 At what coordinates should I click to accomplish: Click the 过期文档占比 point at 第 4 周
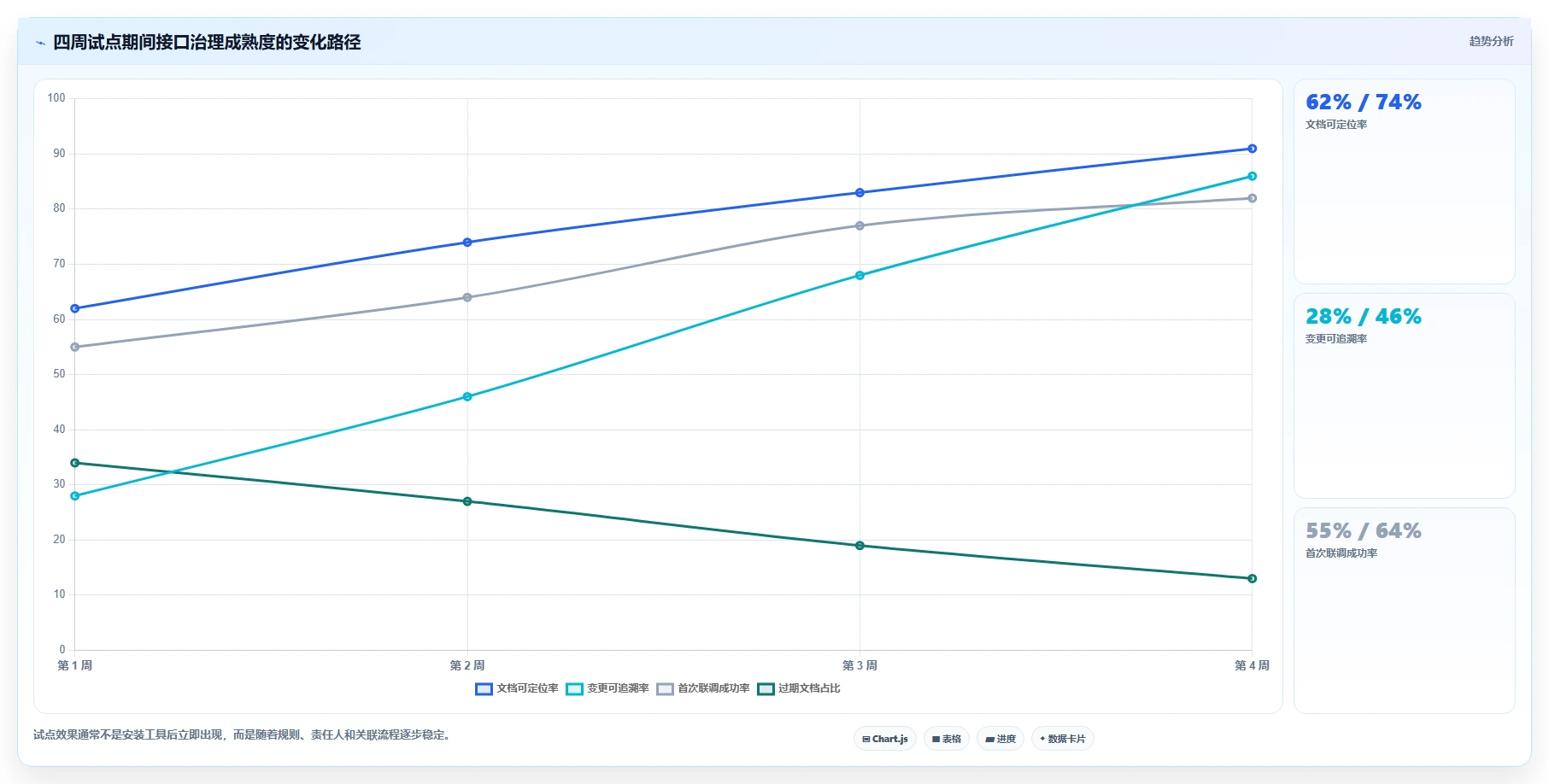click(1253, 579)
